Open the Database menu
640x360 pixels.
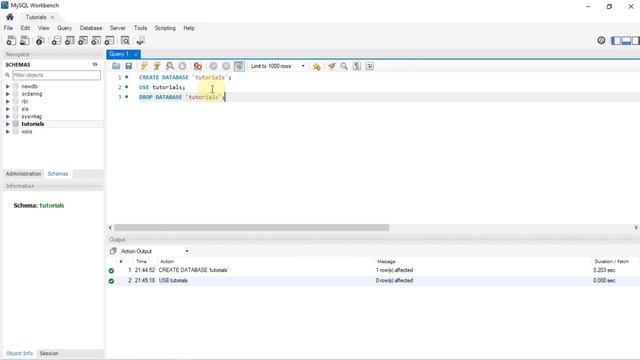click(x=91, y=28)
